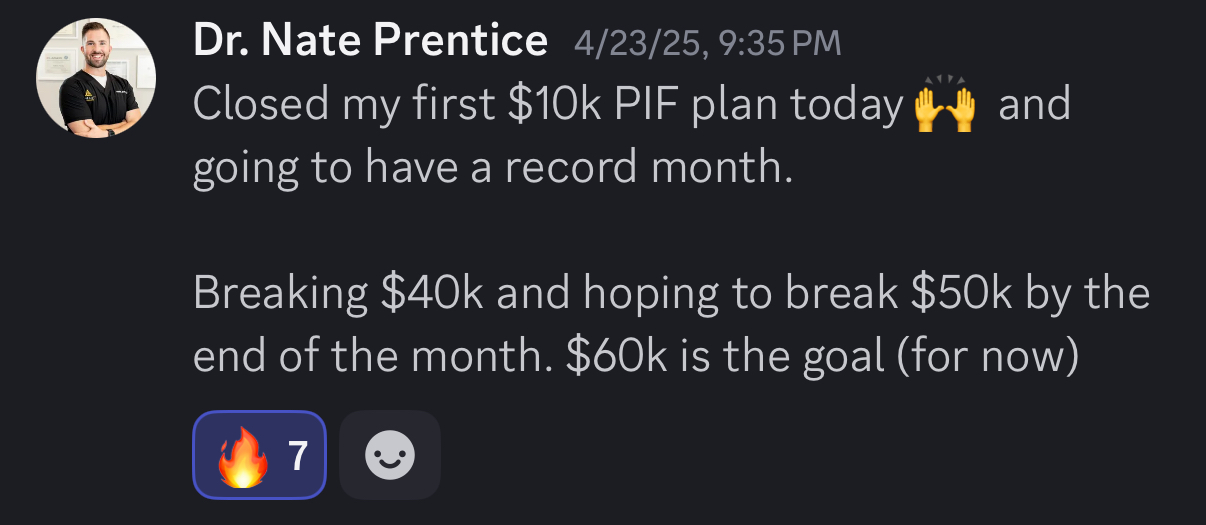Click the reaction count number 7
The image size is (1206, 525).
click(298, 456)
